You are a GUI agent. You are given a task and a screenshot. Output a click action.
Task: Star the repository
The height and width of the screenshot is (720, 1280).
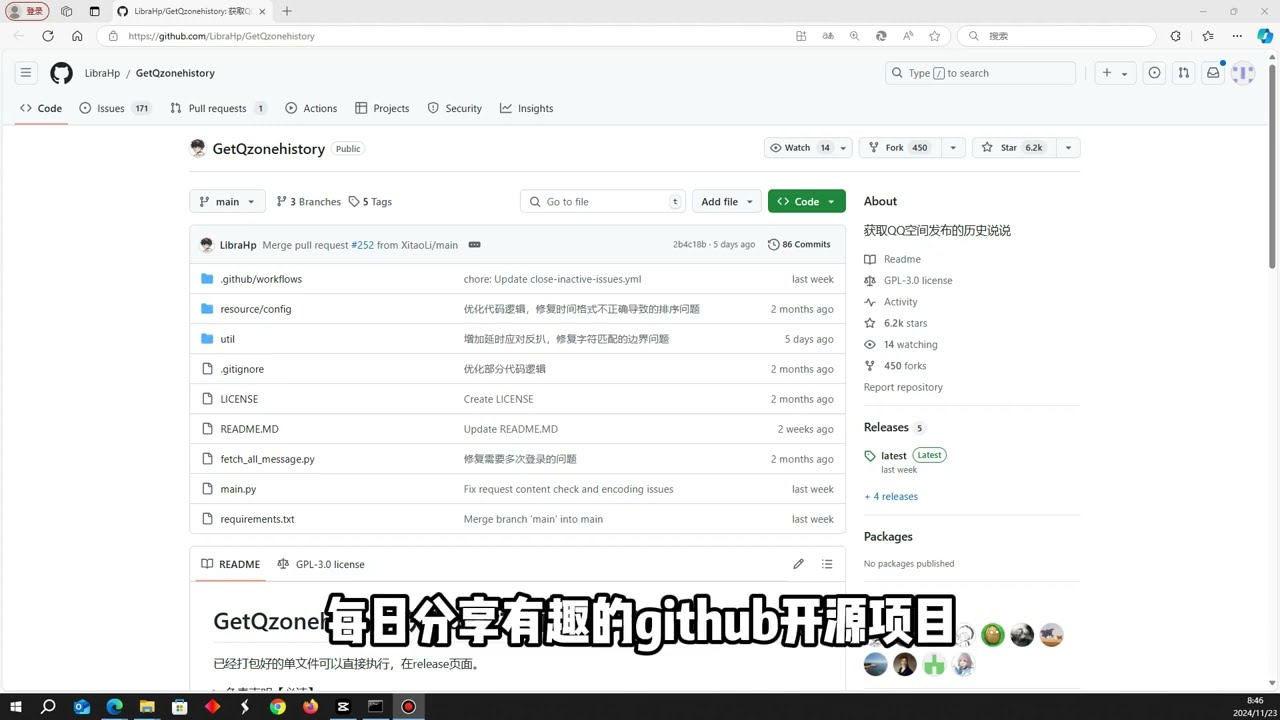[1013, 148]
